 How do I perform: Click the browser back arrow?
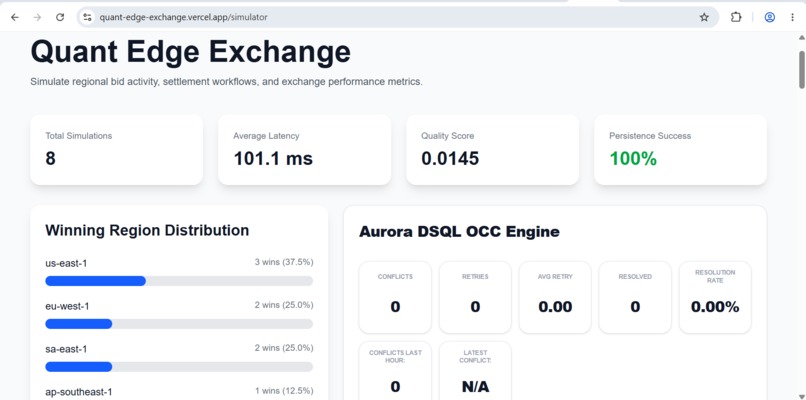(x=15, y=17)
